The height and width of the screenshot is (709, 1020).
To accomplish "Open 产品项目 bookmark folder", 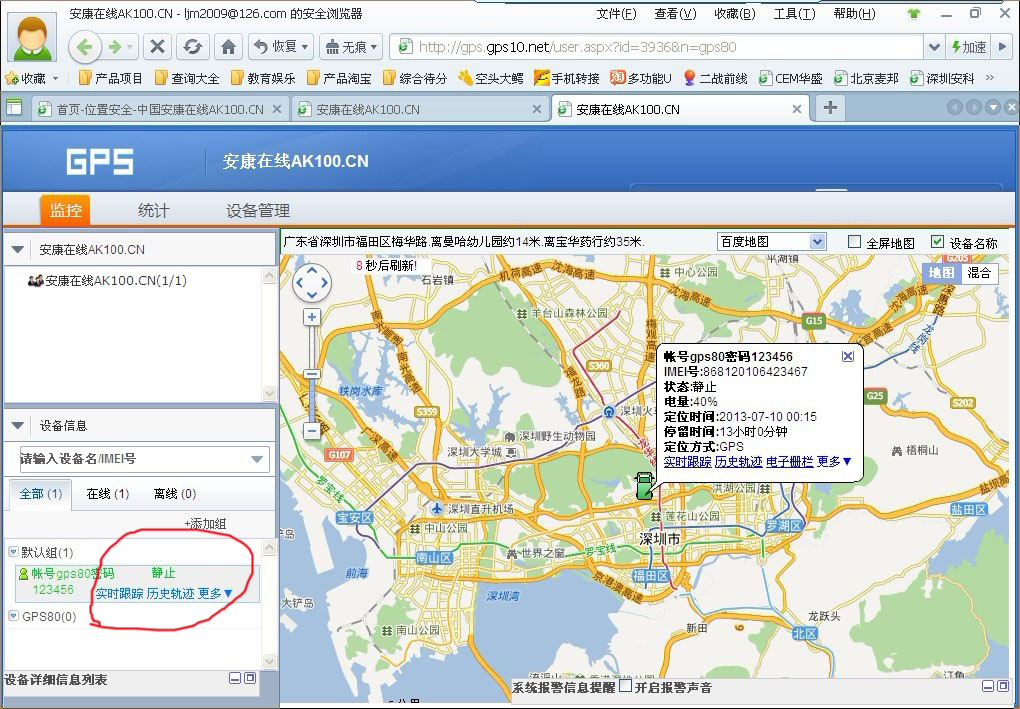I will (x=111, y=79).
